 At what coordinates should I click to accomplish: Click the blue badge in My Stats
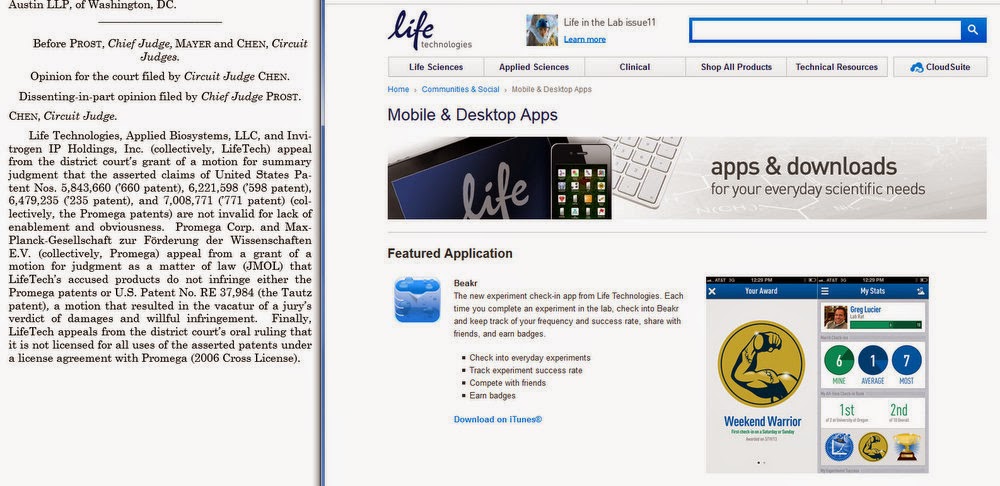tap(839, 446)
